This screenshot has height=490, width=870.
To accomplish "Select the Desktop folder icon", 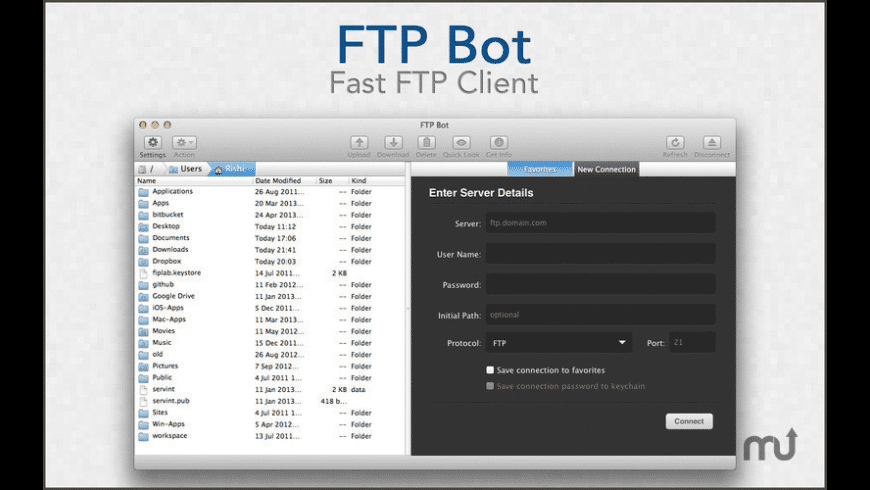I will click(x=143, y=227).
